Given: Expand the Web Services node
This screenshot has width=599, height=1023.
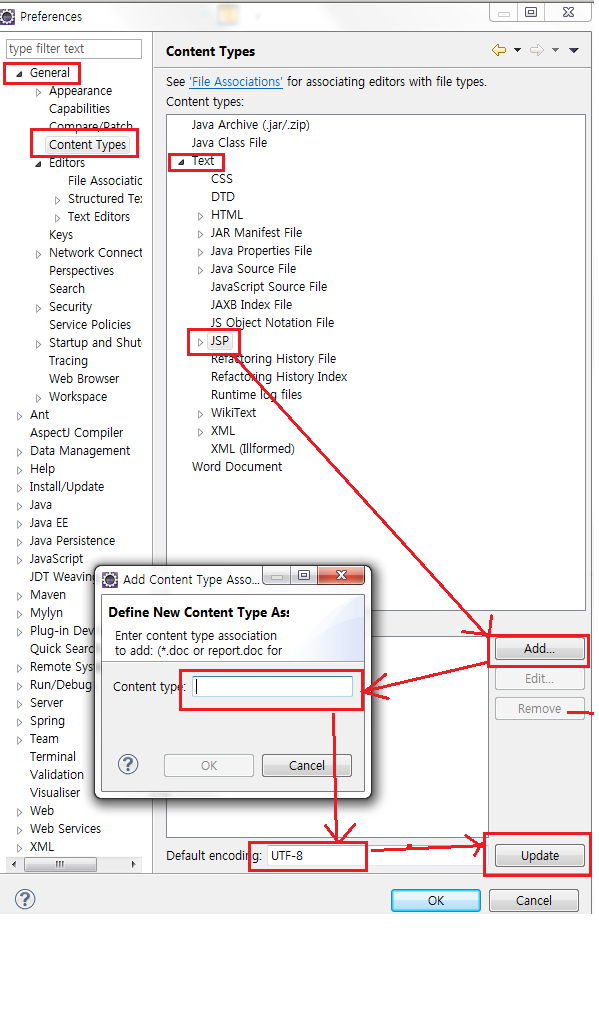Looking at the screenshot, I should [20, 830].
